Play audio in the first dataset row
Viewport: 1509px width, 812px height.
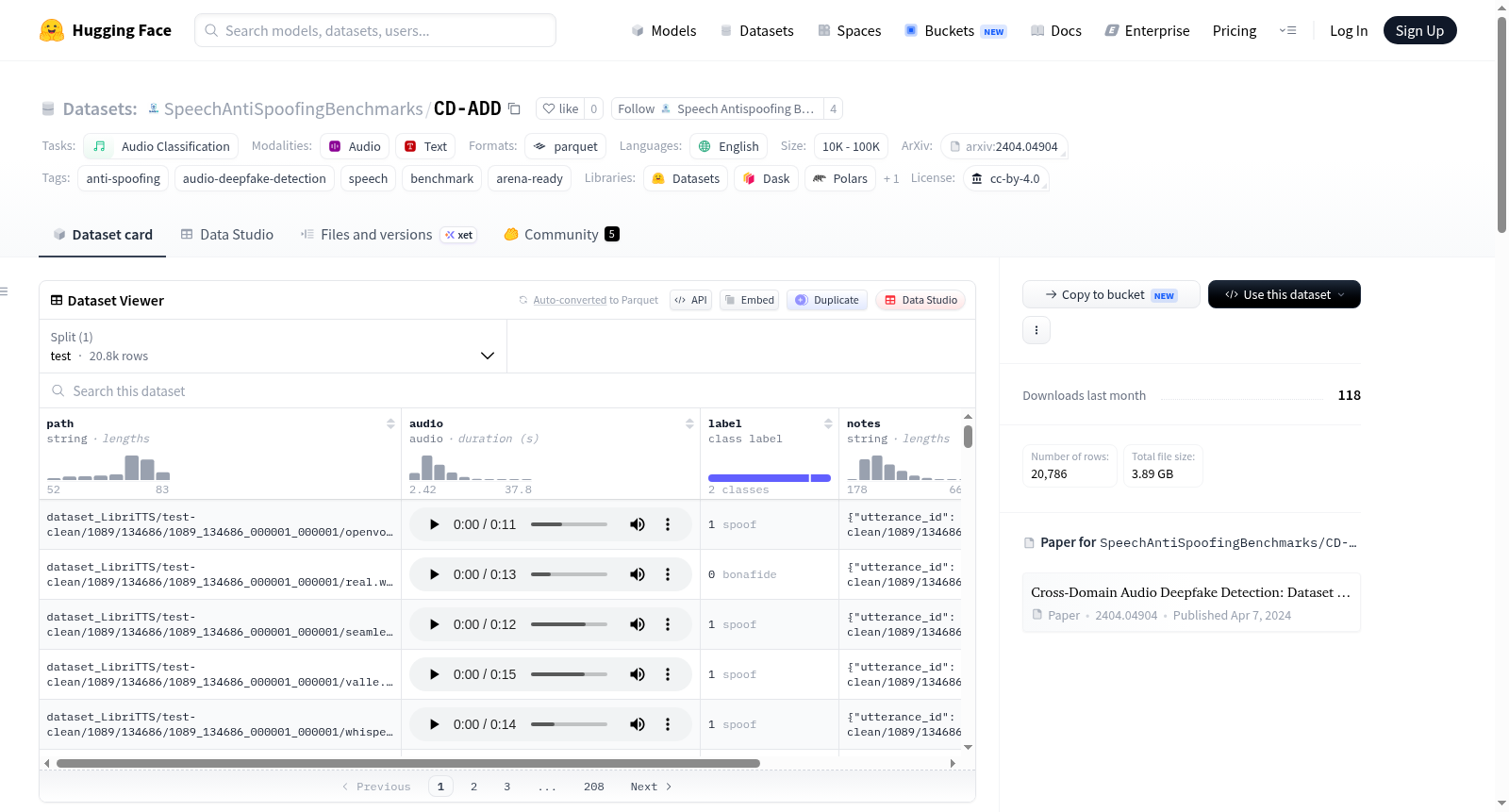pos(434,524)
